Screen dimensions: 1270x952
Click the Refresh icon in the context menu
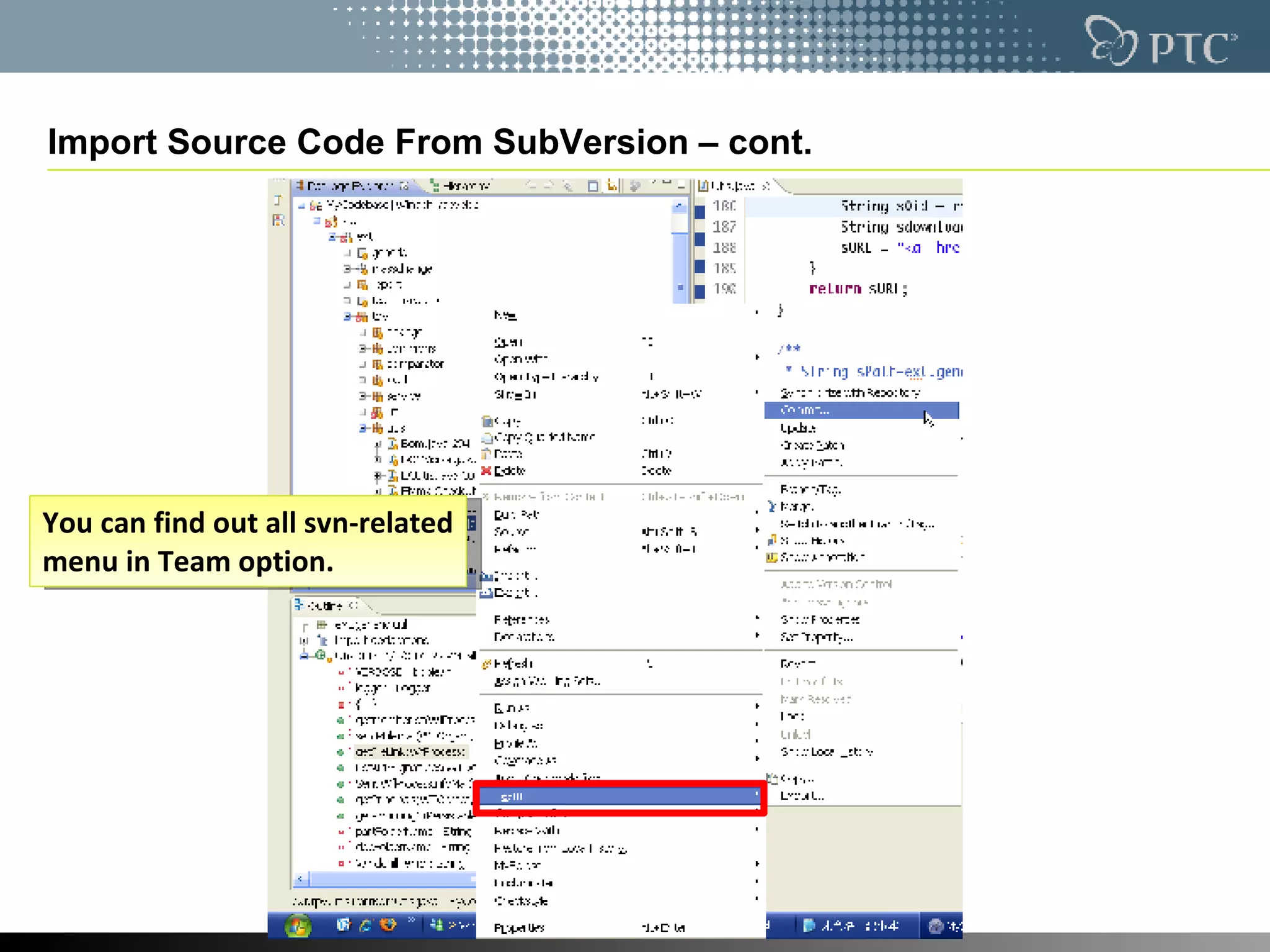tap(487, 664)
